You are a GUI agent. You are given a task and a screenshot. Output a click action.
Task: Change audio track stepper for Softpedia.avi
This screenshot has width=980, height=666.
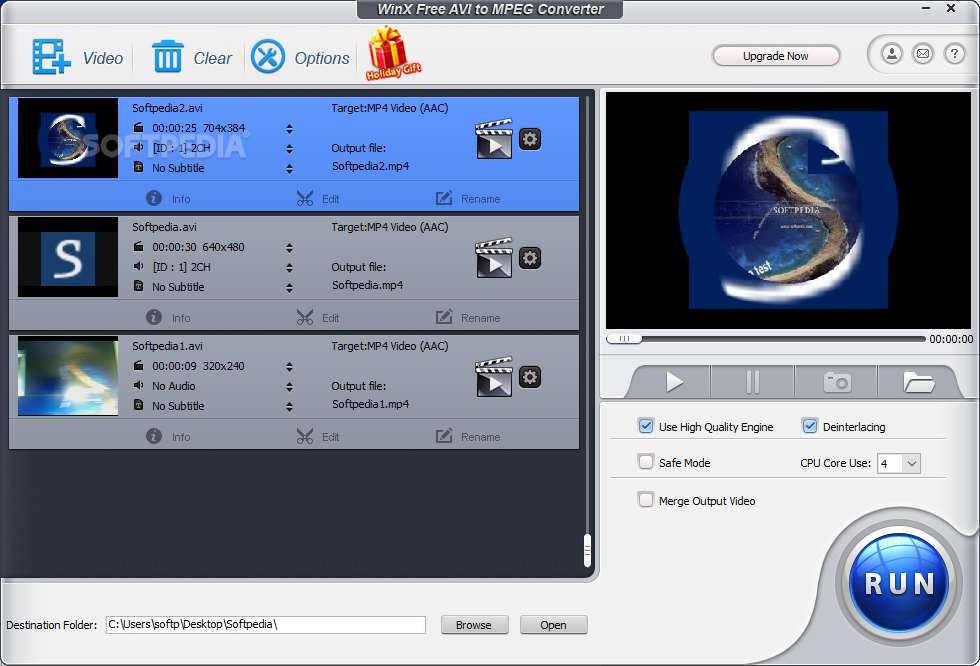(289, 267)
